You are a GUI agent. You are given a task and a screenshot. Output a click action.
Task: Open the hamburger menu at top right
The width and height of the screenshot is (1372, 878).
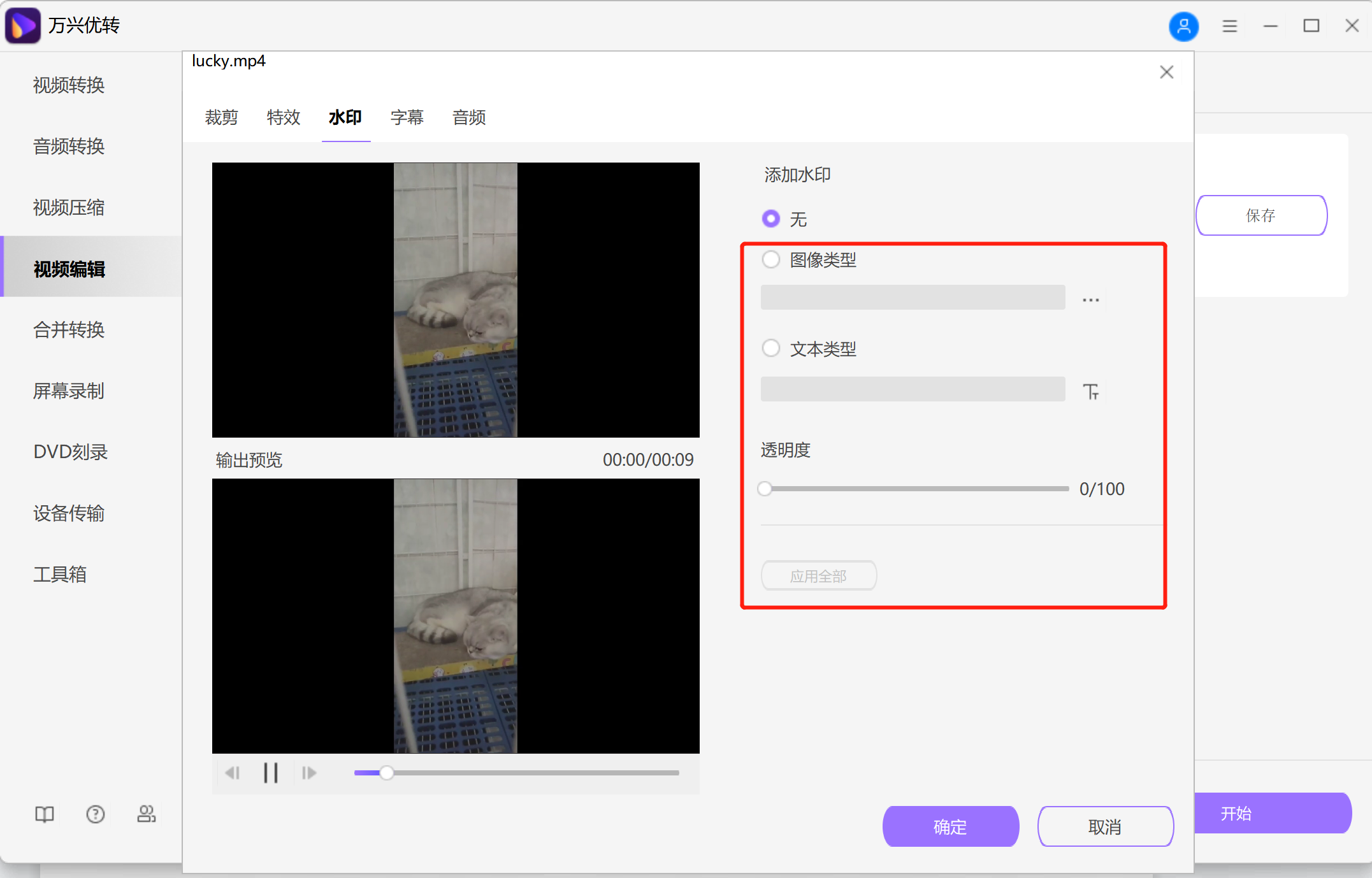(x=1229, y=26)
